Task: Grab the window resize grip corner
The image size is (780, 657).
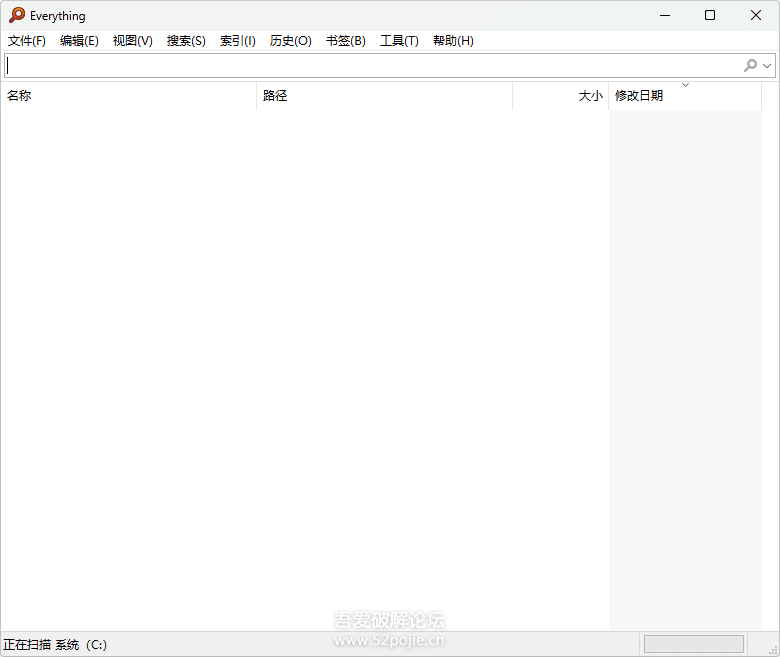Action: pos(773,649)
